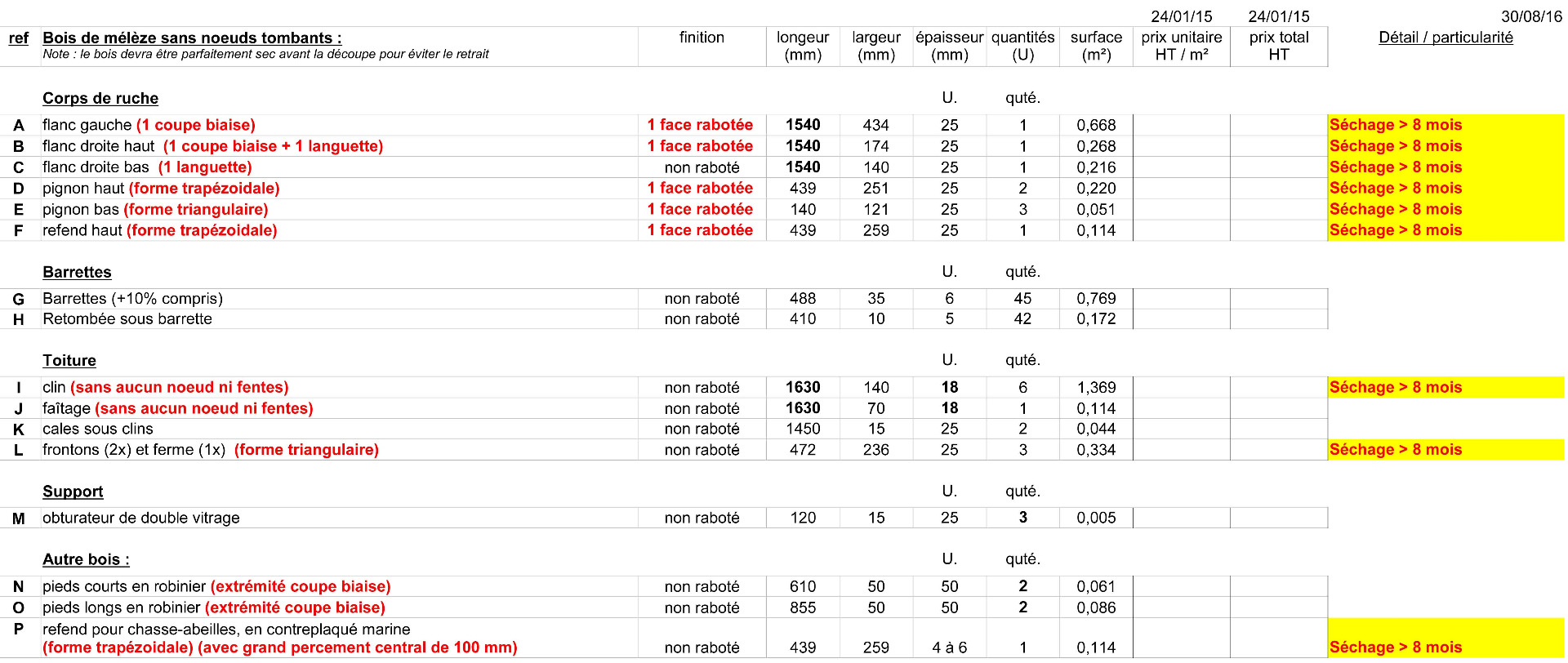Click the quantity 45 cell for Barrettes
The image size is (1568, 663).
pyautogui.click(x=1022, y=299)
